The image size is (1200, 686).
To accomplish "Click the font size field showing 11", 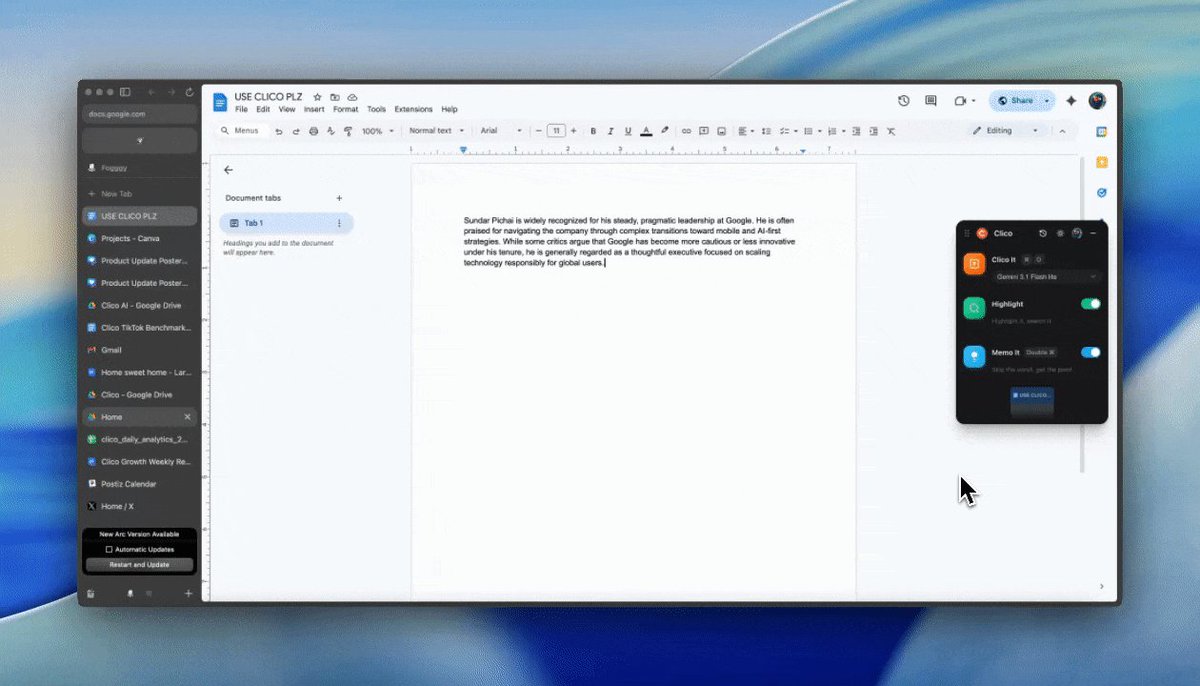I will click(x=556, y=131).
